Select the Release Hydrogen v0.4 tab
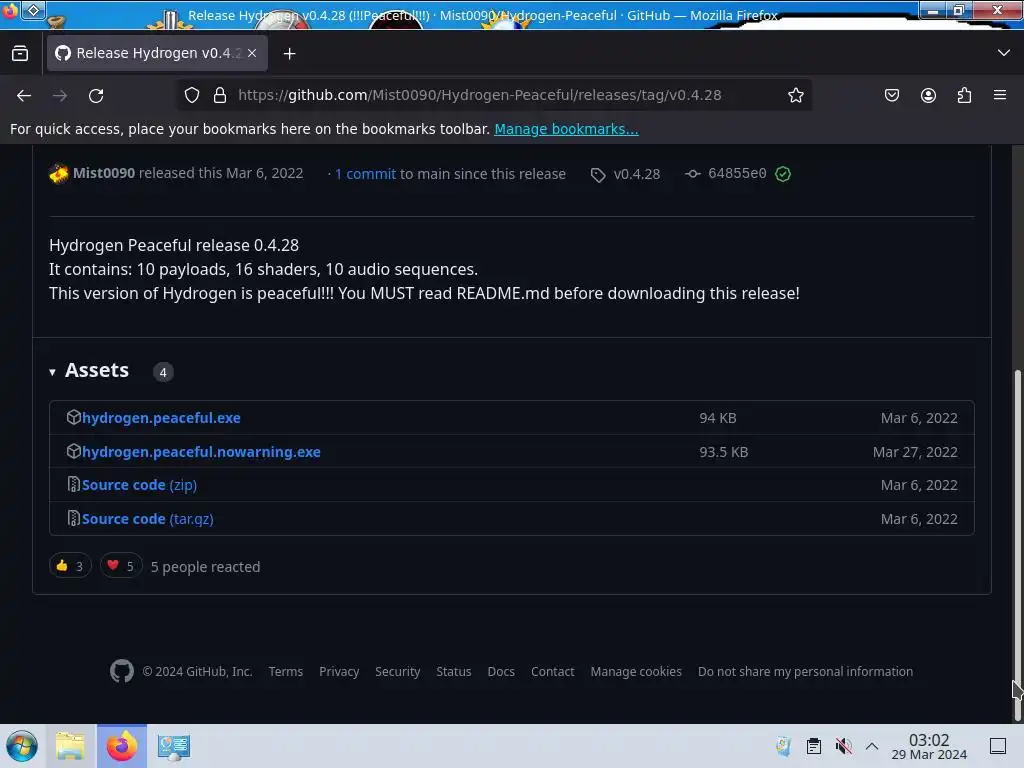Viewport: 1024px width, 768px height. (157, 53)
